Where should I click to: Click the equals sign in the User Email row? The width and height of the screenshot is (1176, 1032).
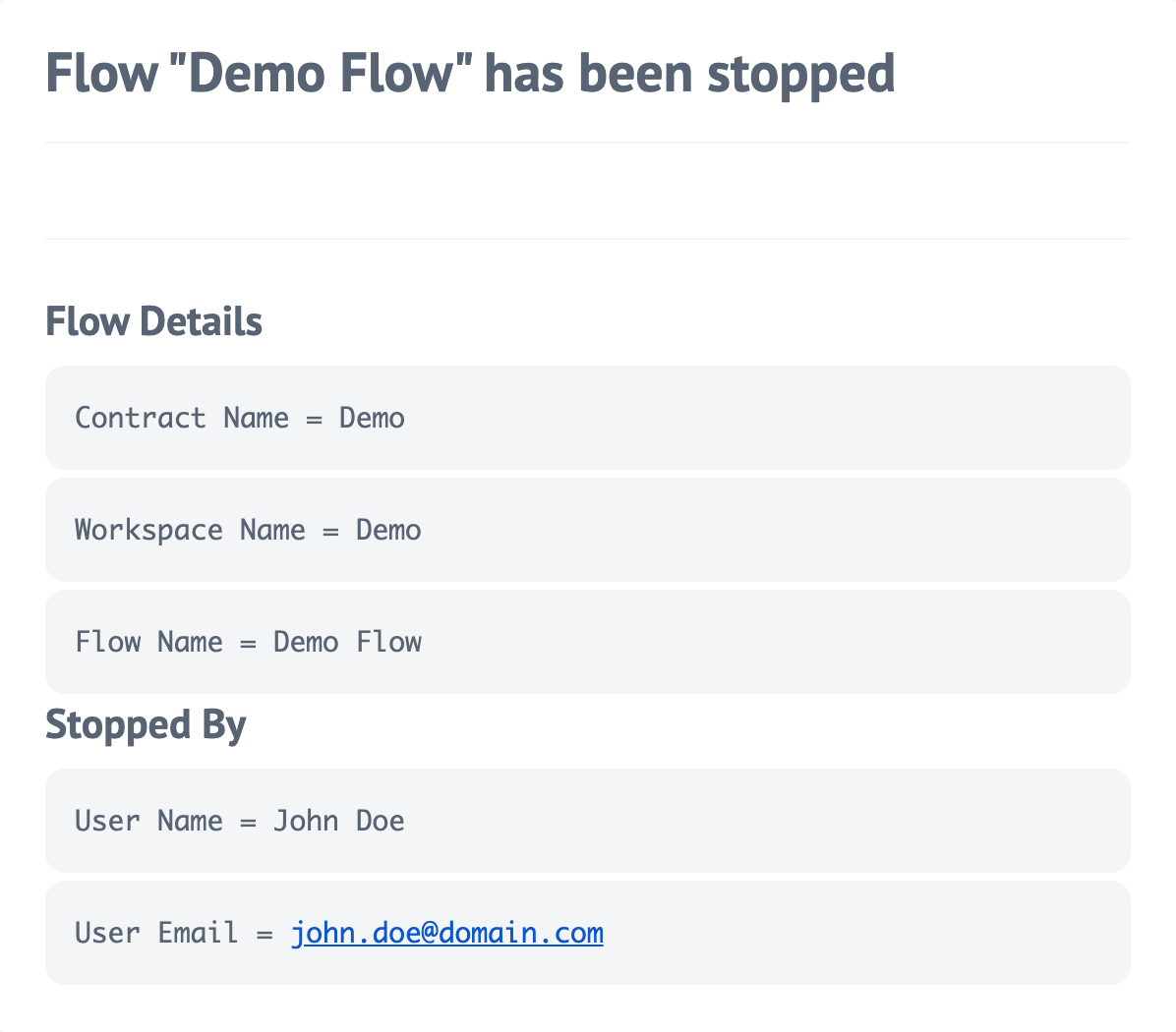pos(265,935)
